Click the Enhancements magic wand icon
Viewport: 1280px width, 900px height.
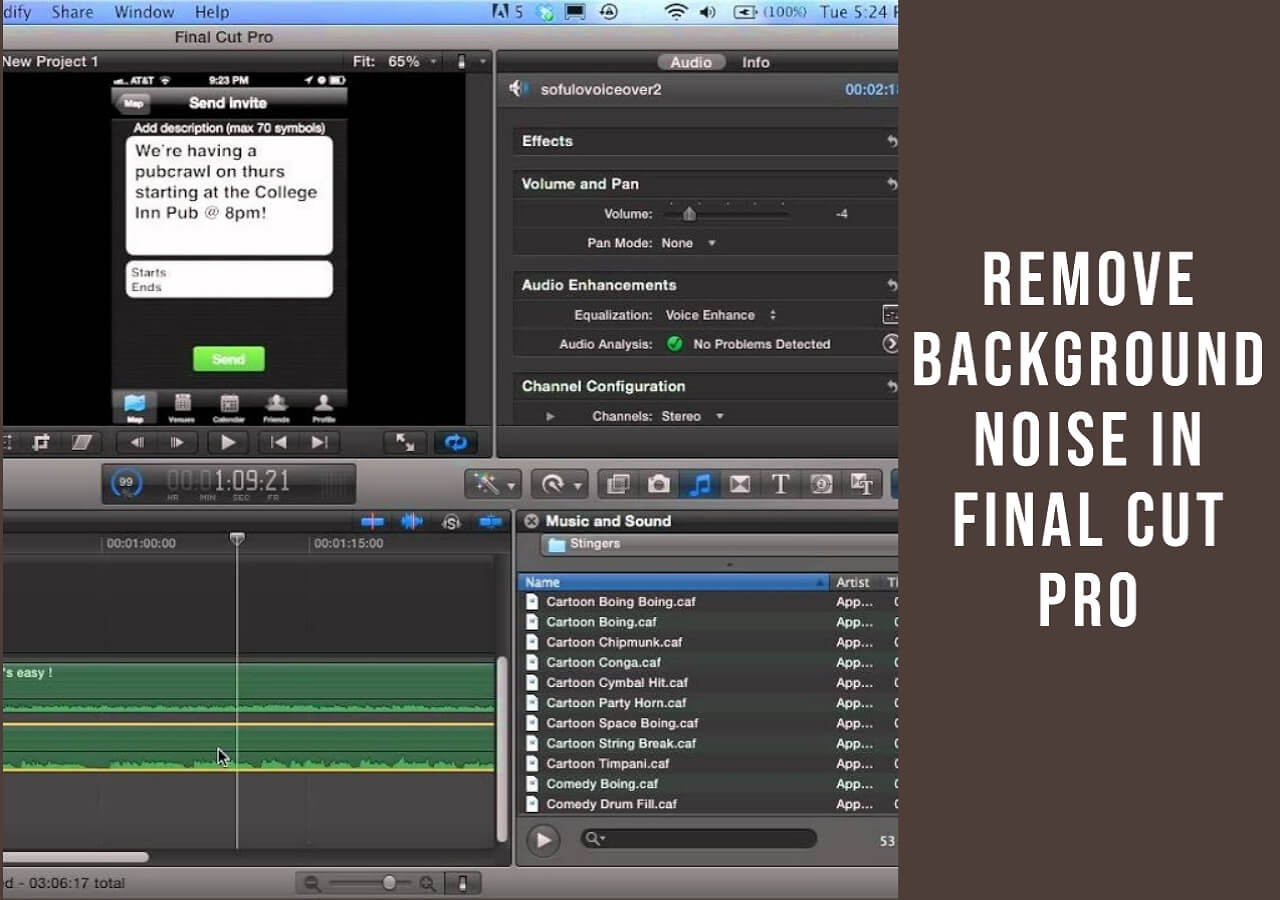point(492,484)
